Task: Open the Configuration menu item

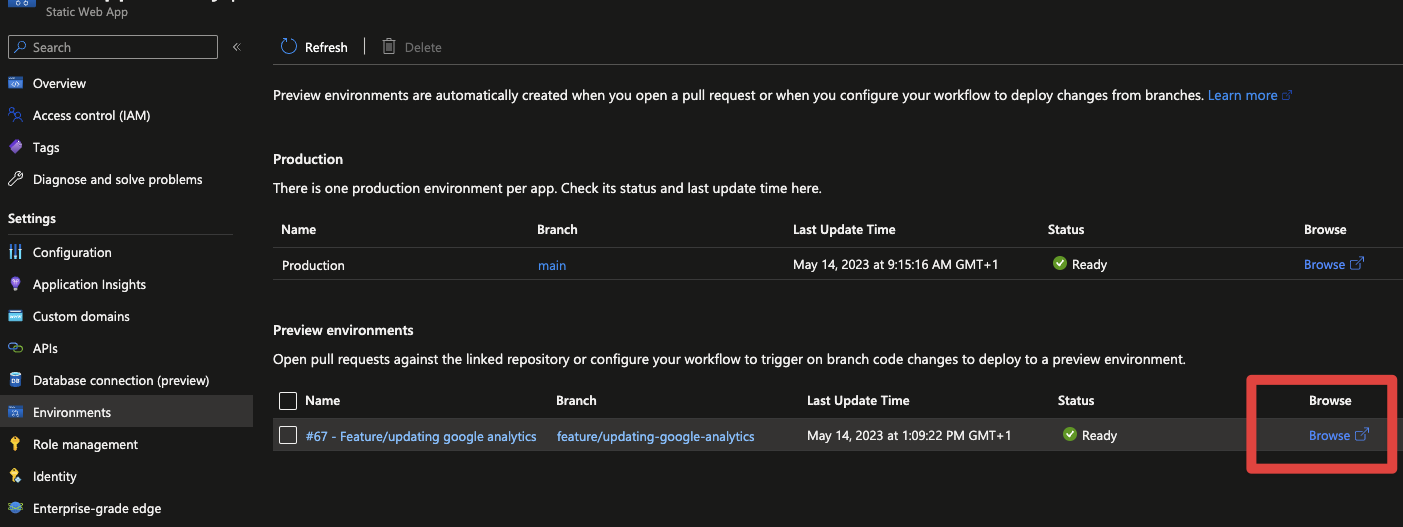Action: point(72,252)
